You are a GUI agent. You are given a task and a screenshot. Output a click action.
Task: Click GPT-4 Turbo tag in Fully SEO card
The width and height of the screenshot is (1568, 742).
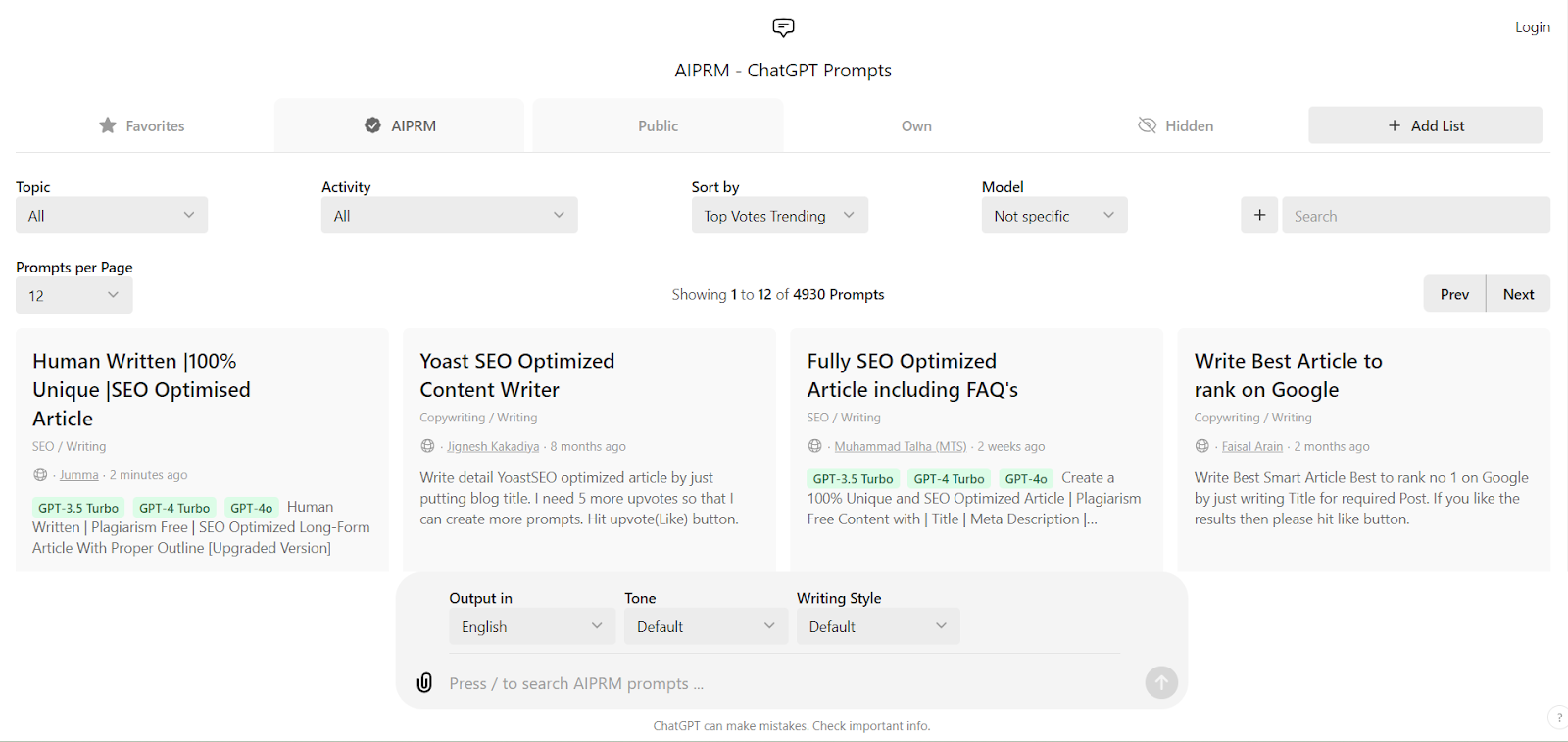point(950,479)
